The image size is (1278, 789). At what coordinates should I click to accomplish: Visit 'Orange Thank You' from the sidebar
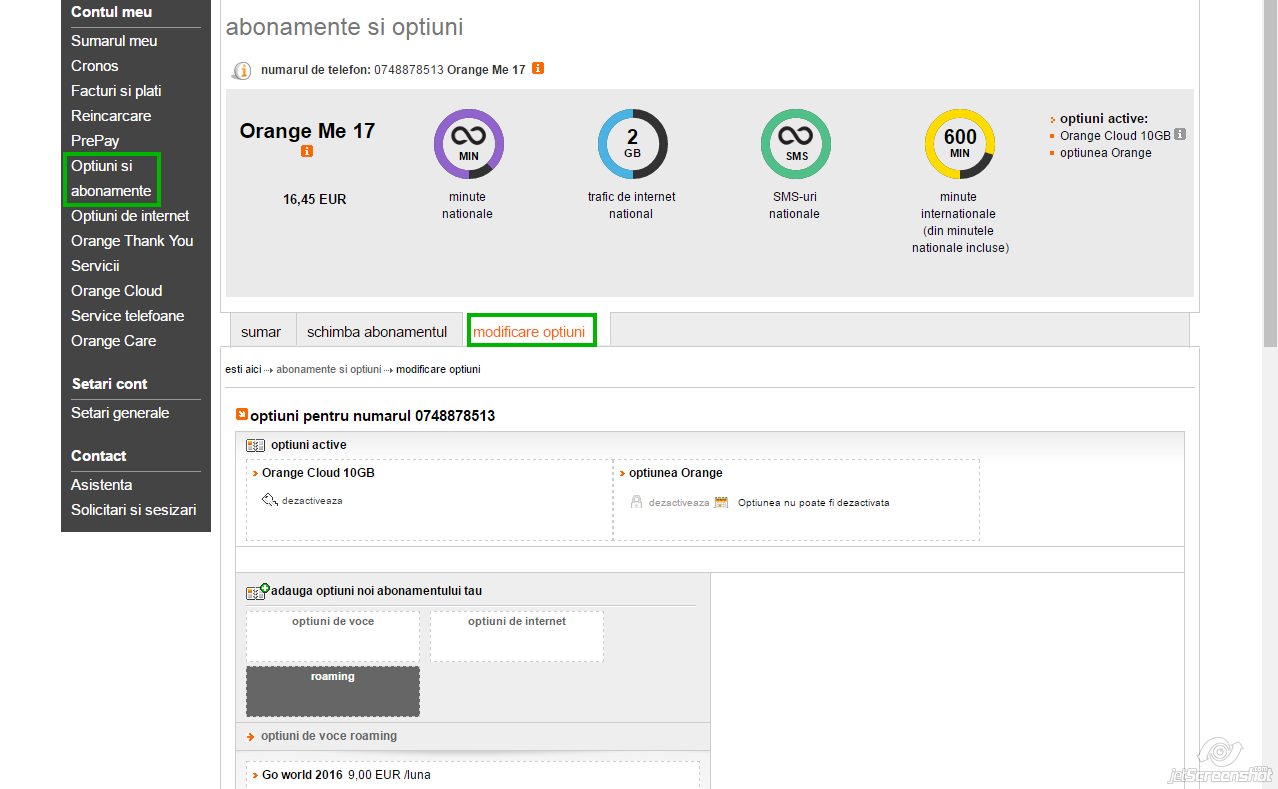click(x=132, y=241)
